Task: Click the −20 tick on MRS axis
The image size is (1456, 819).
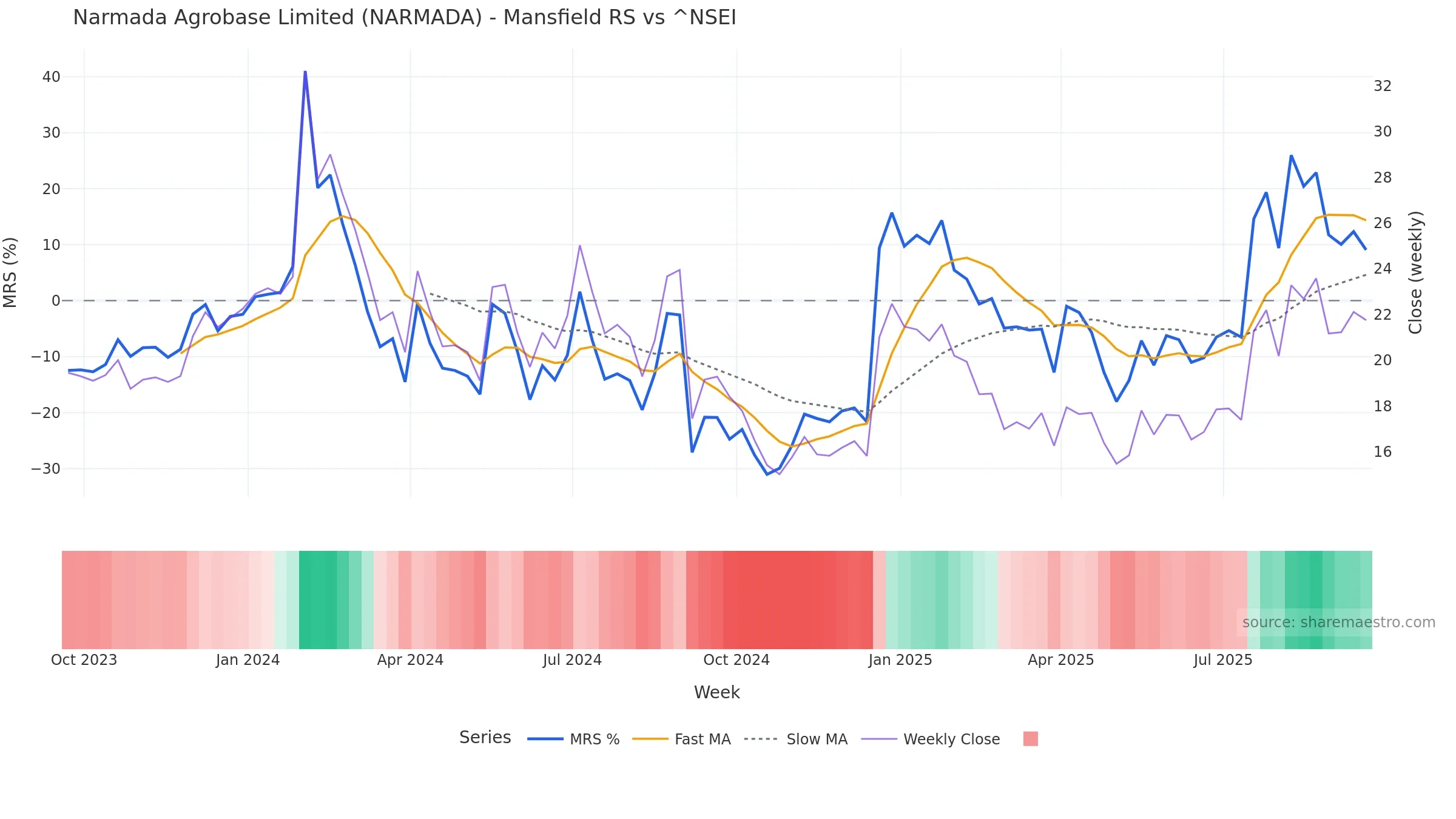Action: (x=46, y=413)
